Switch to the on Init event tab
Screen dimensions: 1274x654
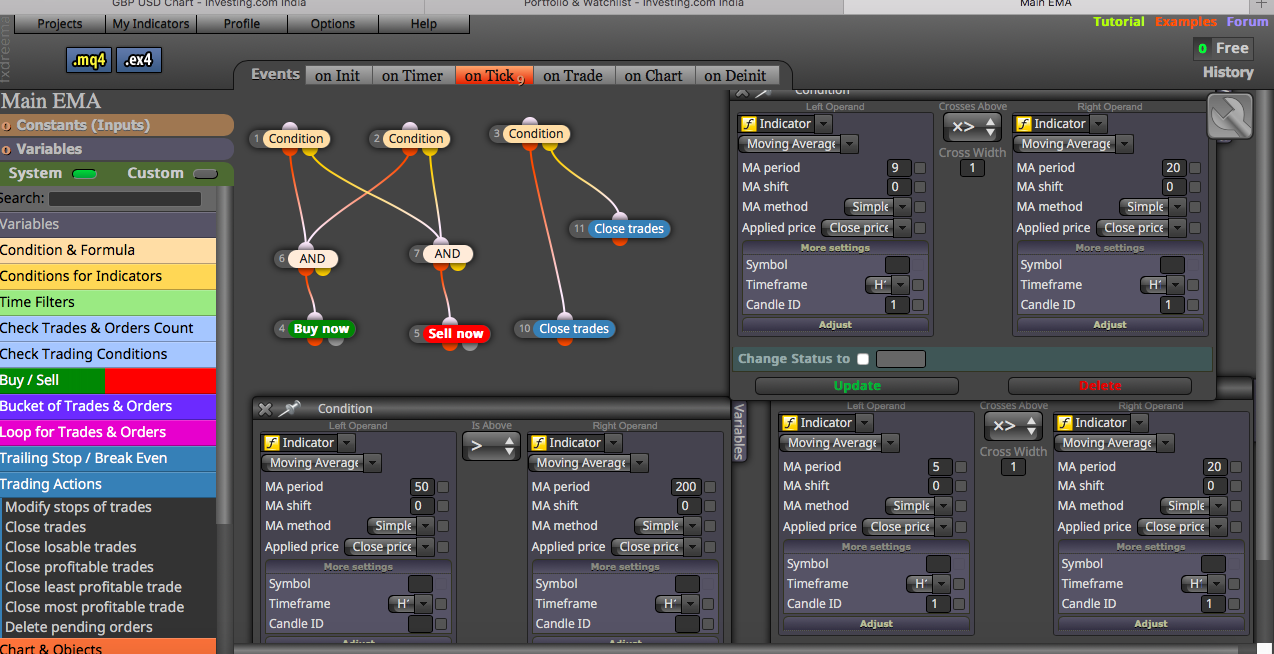(337, 75)
